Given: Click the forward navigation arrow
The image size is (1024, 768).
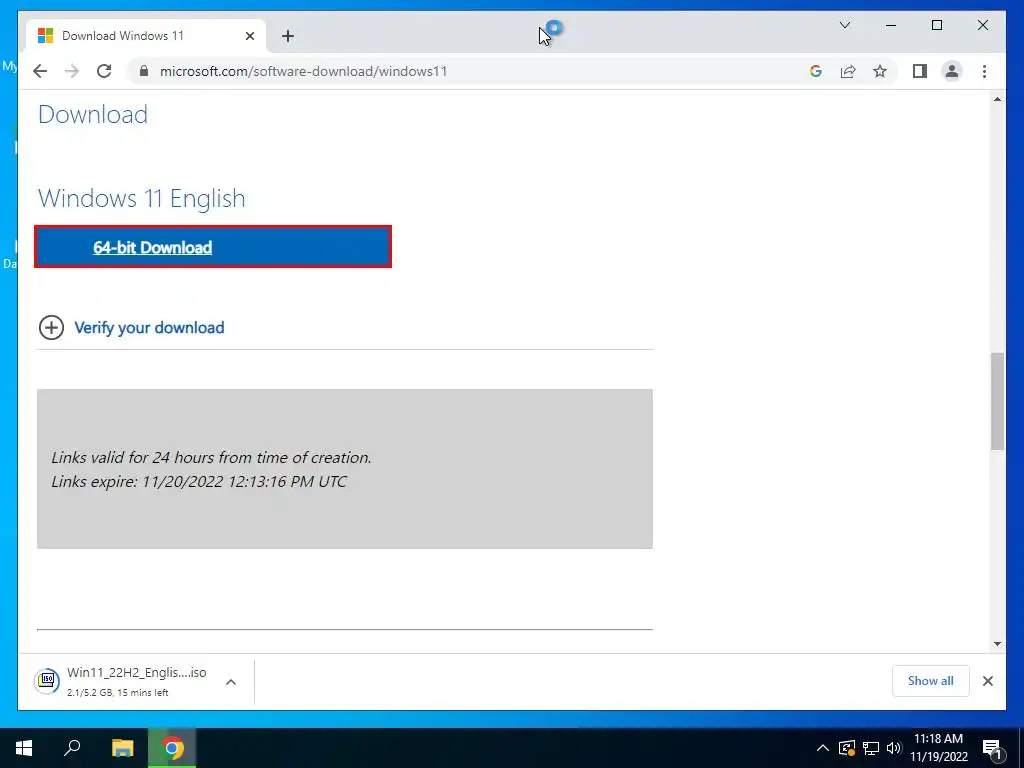Looking at the screenshot, I should click(72, 71).
